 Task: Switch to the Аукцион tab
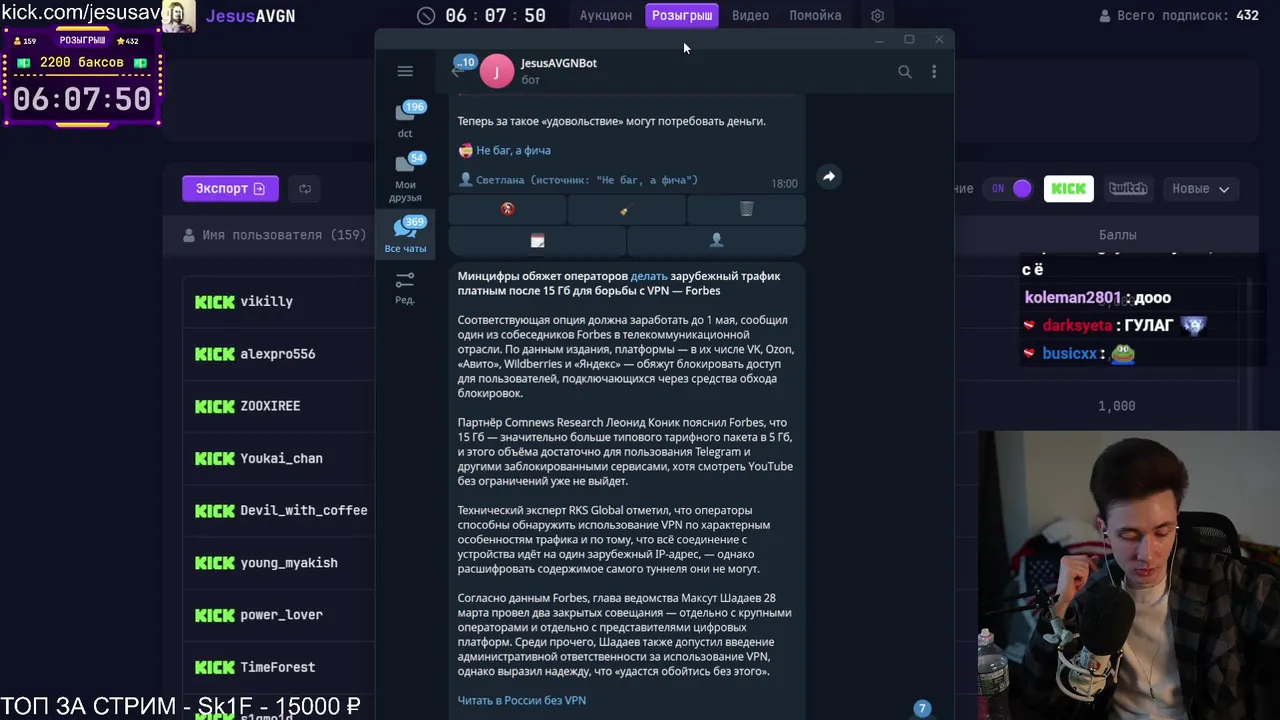coord(605,16)
